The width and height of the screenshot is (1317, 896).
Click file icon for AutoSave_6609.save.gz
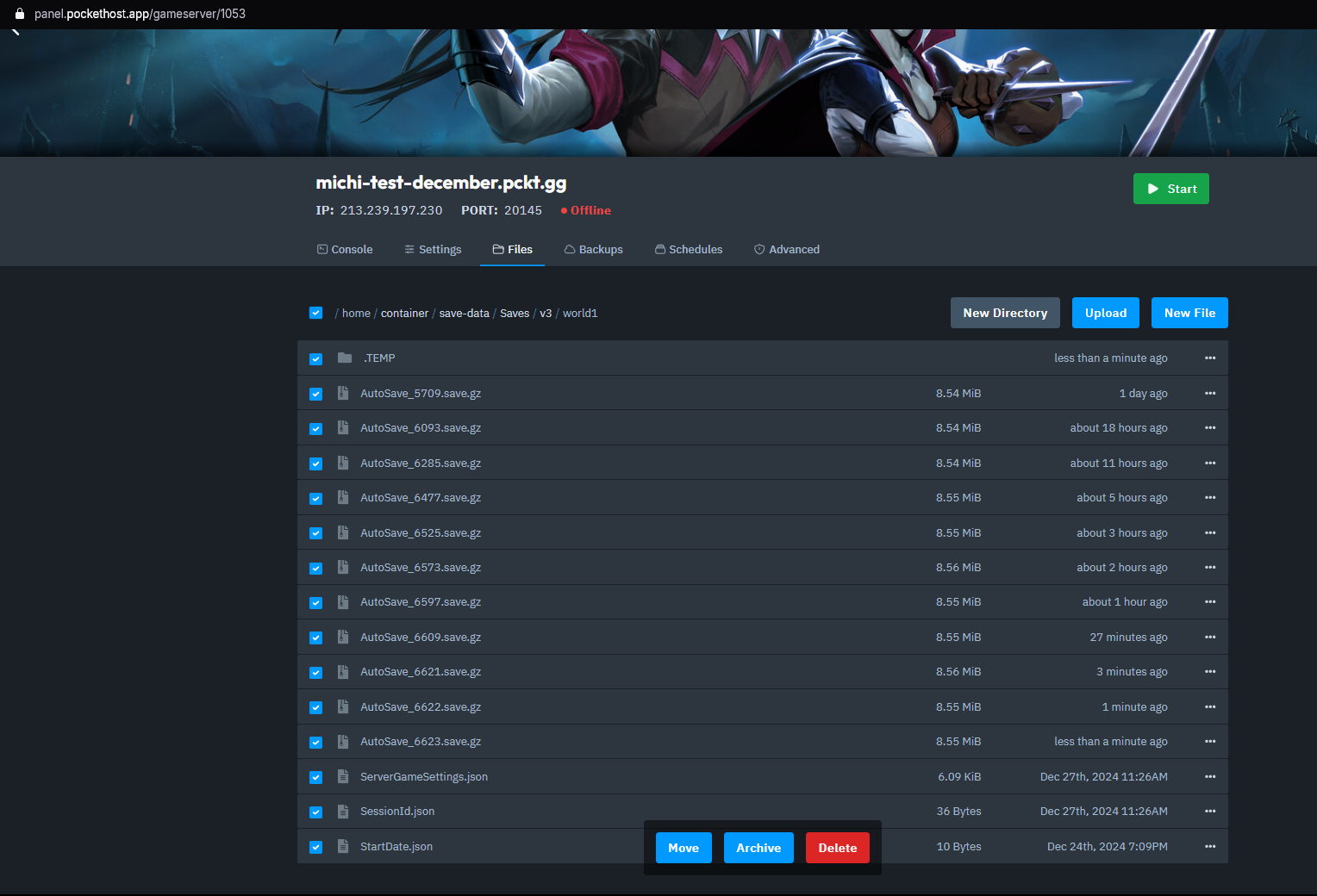pyautogui.click(x=343, y=637)
